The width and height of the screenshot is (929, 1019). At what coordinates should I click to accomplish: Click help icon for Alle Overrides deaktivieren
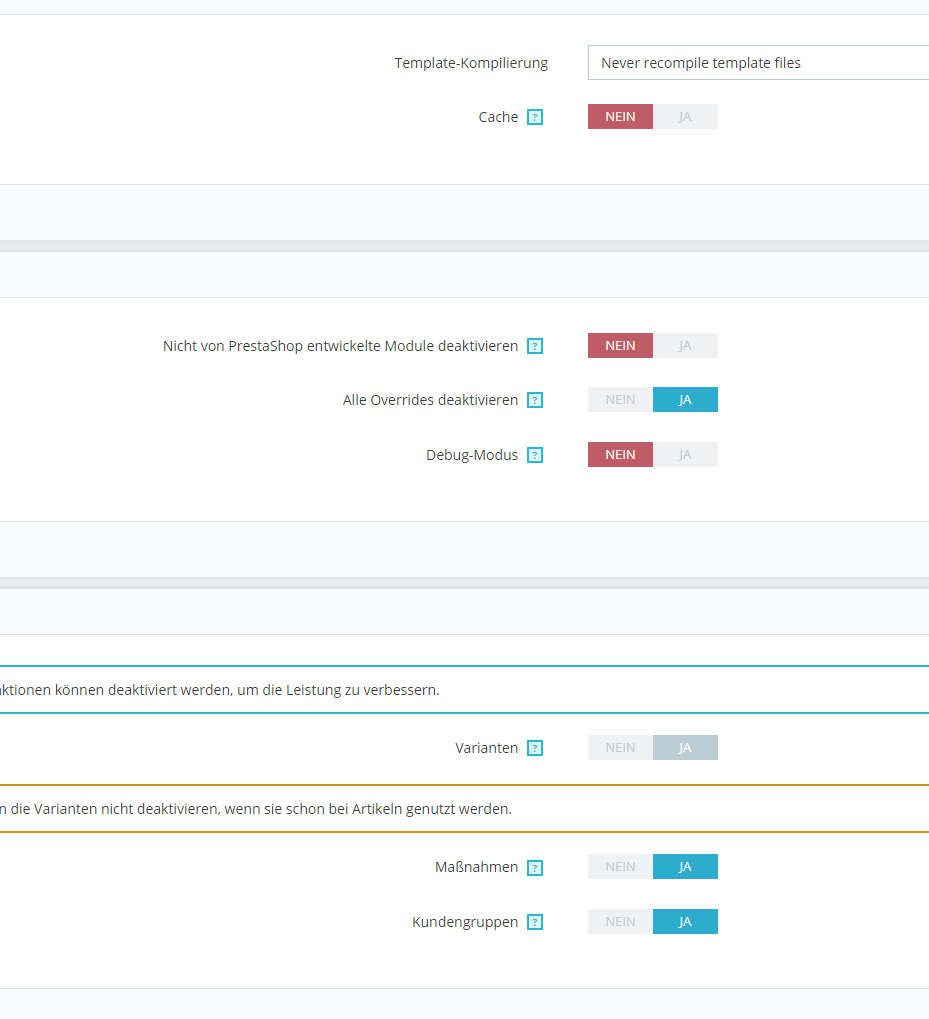click(535, 400)
